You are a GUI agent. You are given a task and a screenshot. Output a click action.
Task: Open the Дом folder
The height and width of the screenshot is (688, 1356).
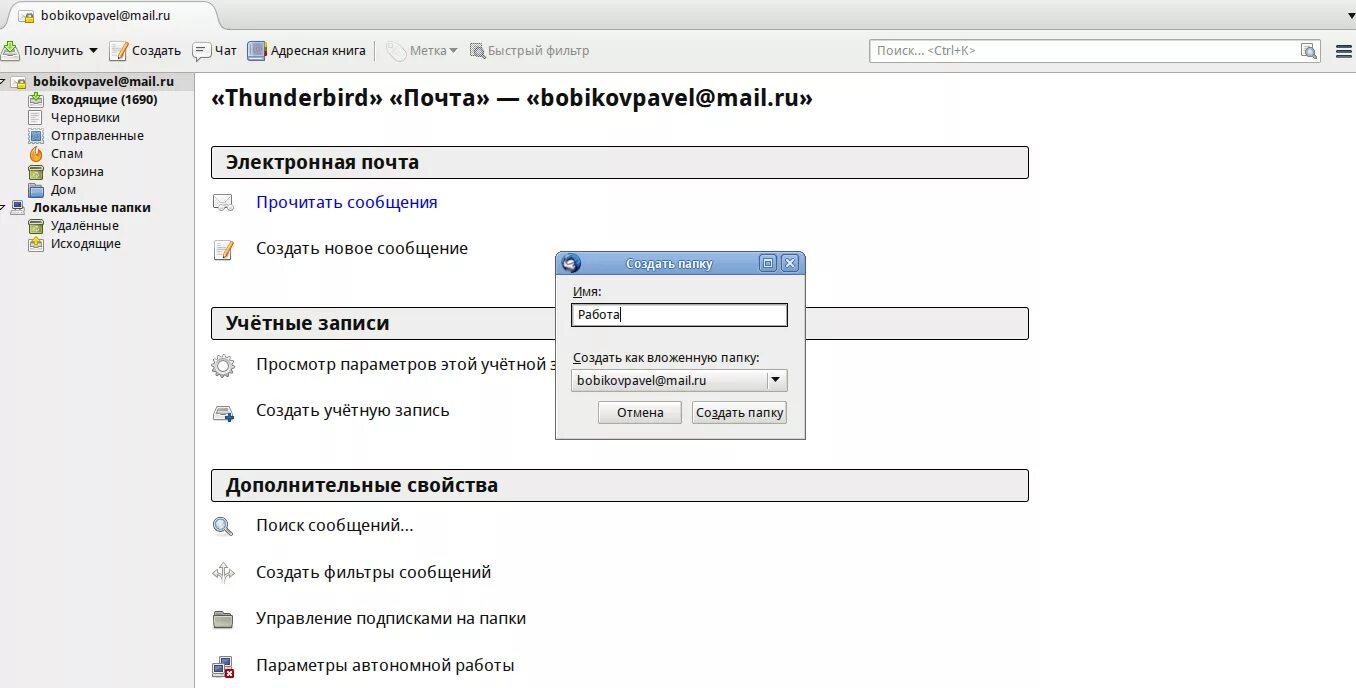pos(63,190)
